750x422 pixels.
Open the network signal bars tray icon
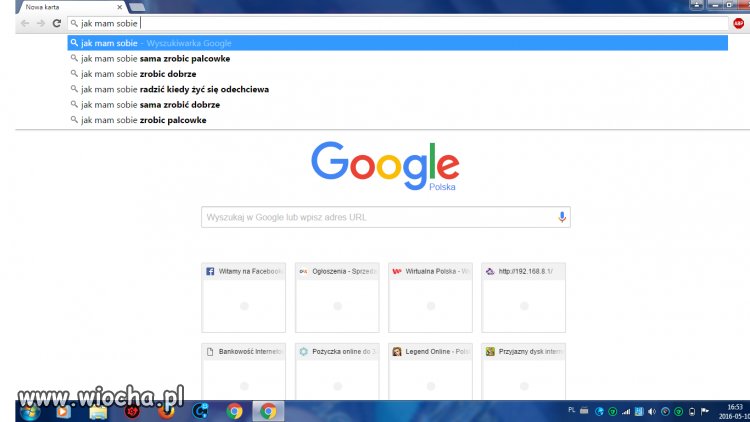626,411
